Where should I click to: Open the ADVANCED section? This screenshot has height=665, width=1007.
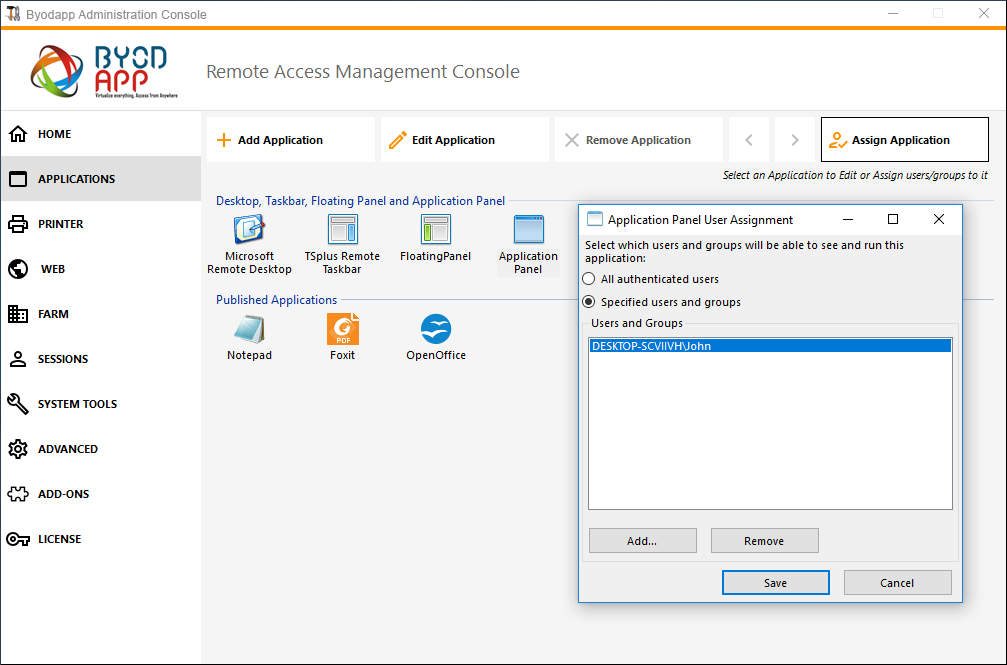(101, 448)
